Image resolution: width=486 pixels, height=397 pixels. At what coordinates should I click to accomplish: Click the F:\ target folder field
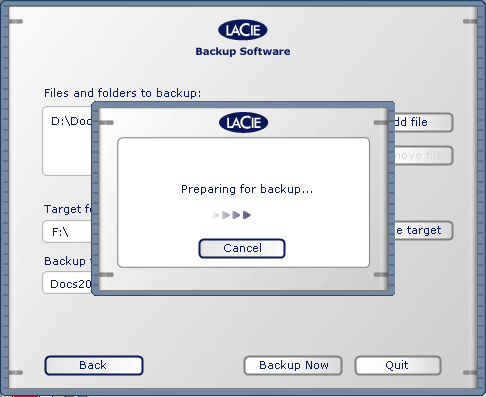coord(67,232)
